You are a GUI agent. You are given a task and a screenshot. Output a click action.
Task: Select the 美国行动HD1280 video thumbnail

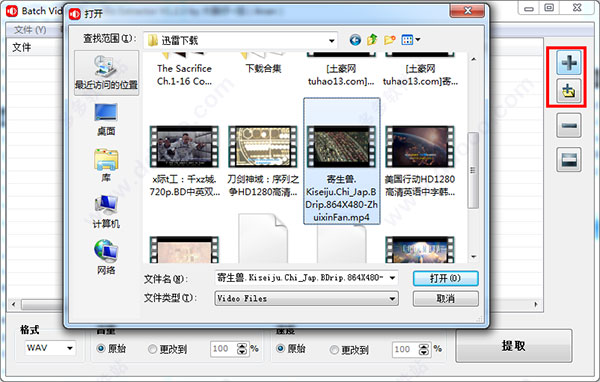pyautogui.click(x=420, y=161)
